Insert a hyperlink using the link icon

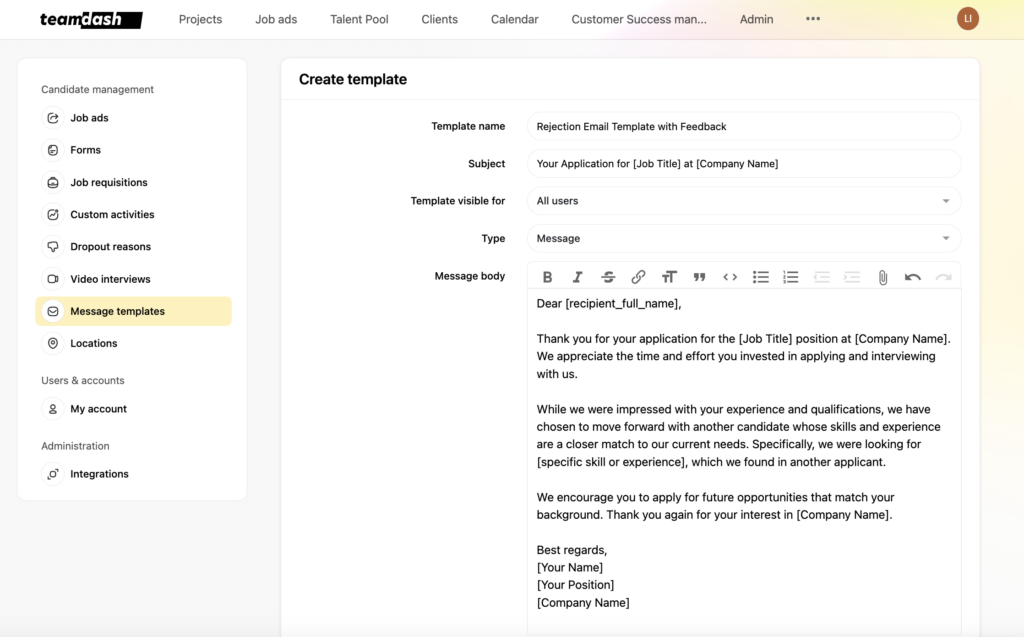tap(639, 277)
